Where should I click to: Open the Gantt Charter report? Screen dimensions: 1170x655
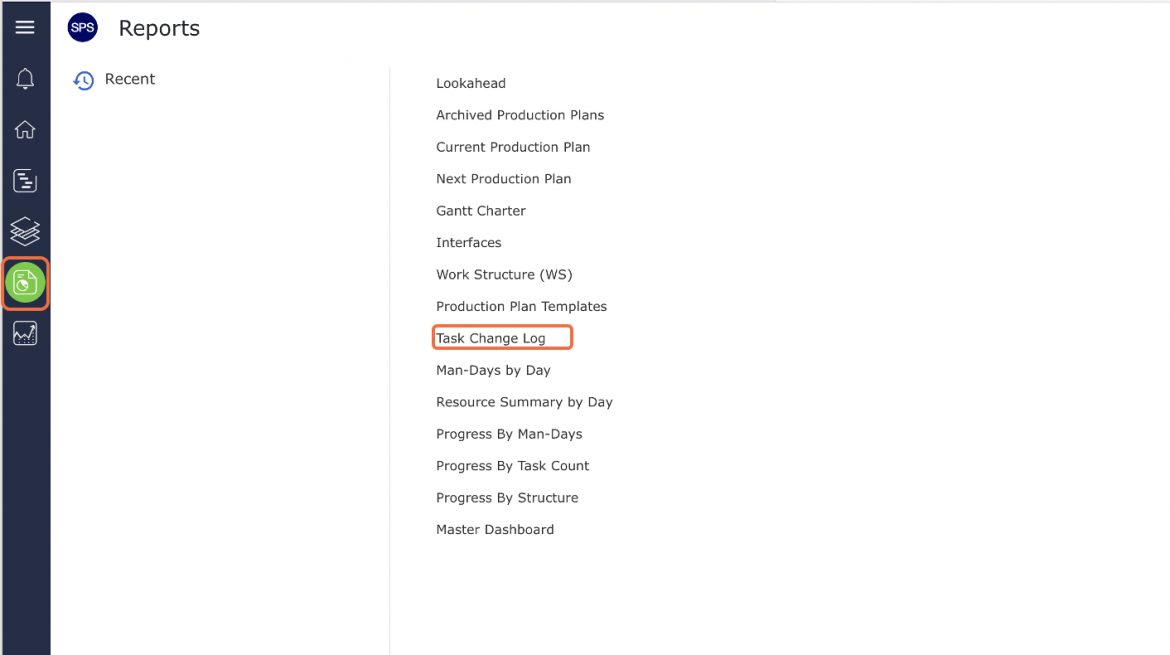tap(481, 211)
